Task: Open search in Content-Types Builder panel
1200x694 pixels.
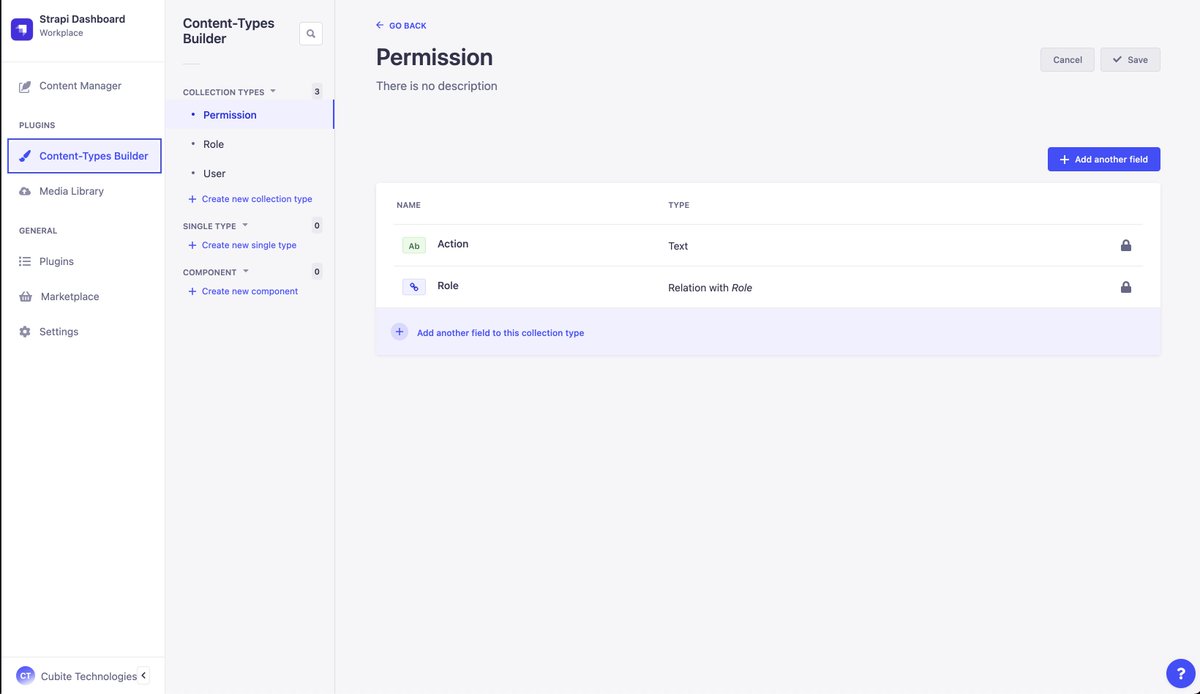Action: click(x=311, y=34)
